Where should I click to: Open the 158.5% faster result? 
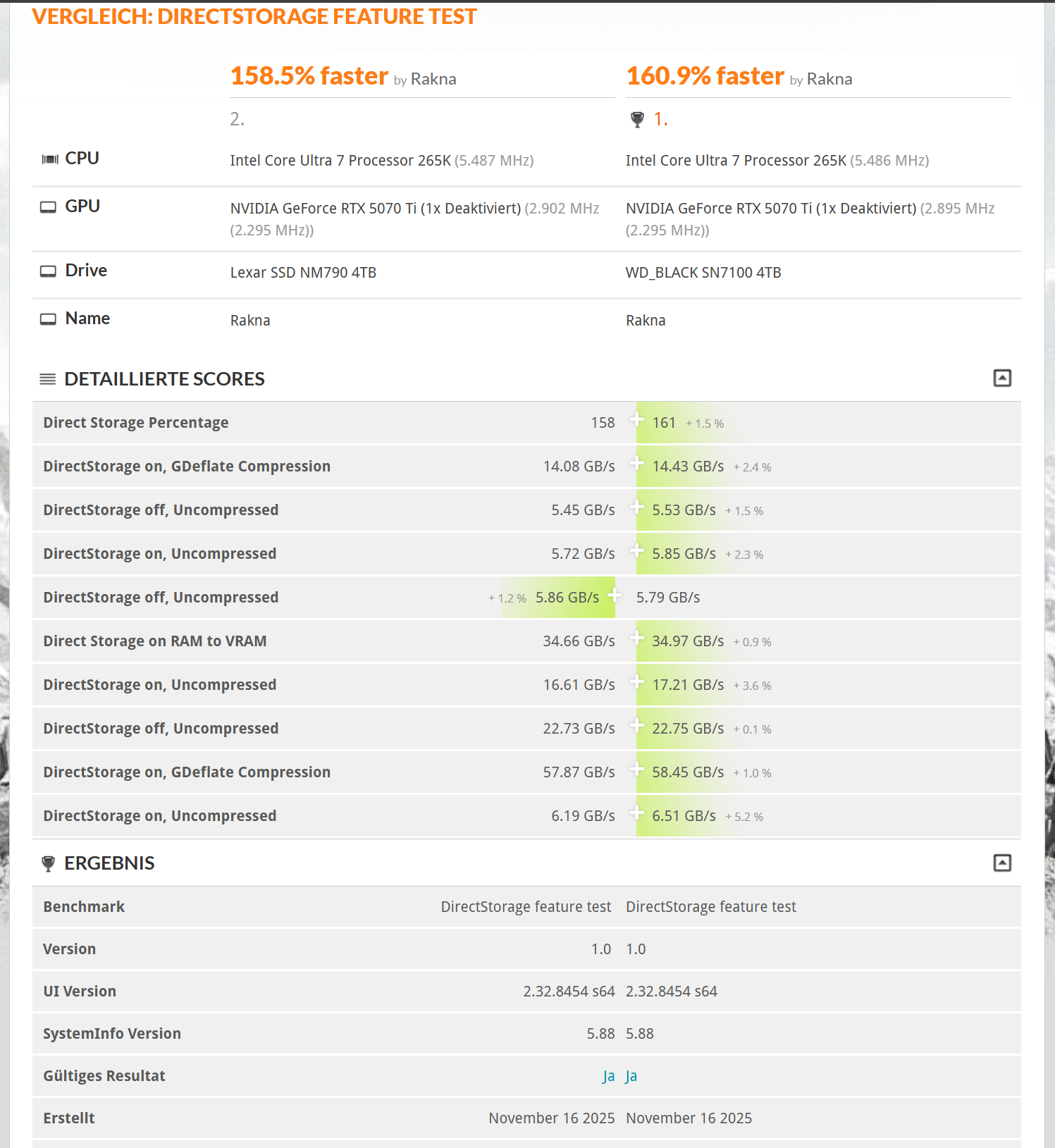[309, 75]
